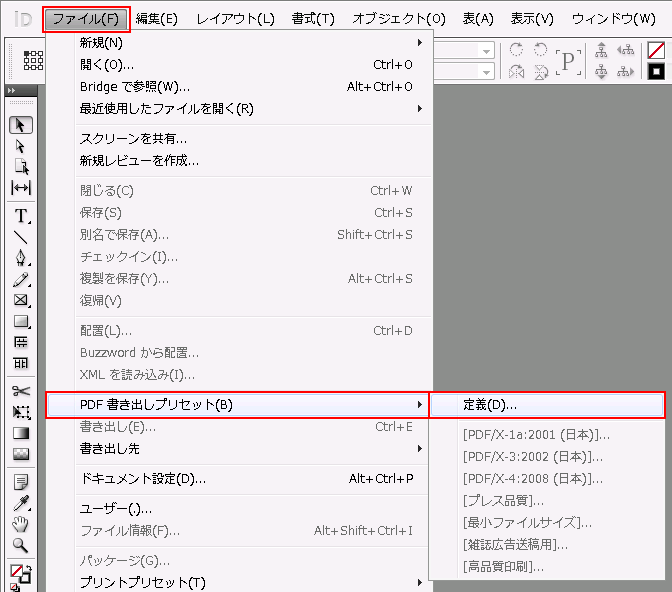
Task: Select [PDF/X-1a:2001 (日本)]... preset
Action: click(x=547, y=435)
